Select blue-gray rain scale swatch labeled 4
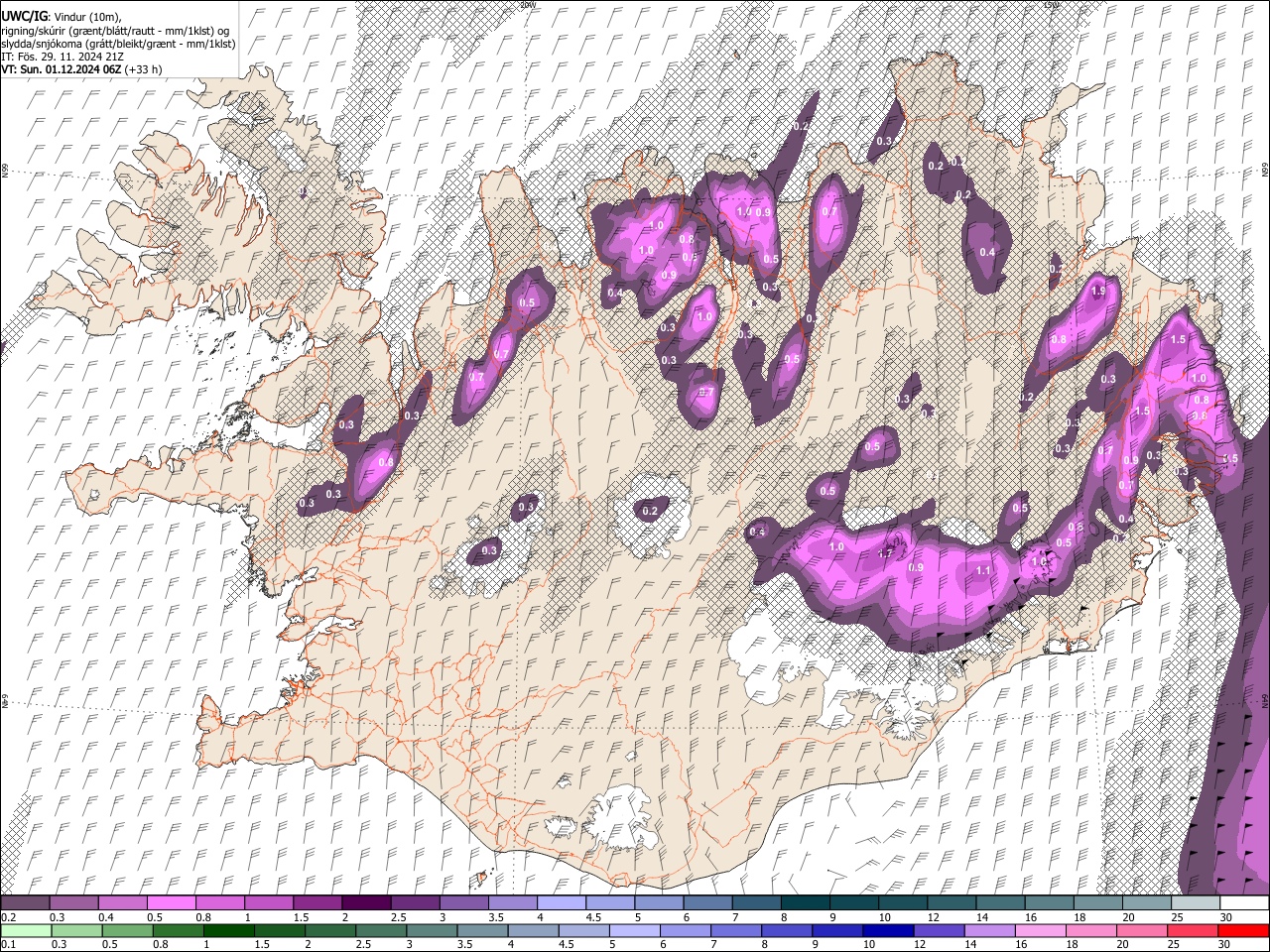The width and height of the screenshot is (1270, 952). tap(533, 930)
